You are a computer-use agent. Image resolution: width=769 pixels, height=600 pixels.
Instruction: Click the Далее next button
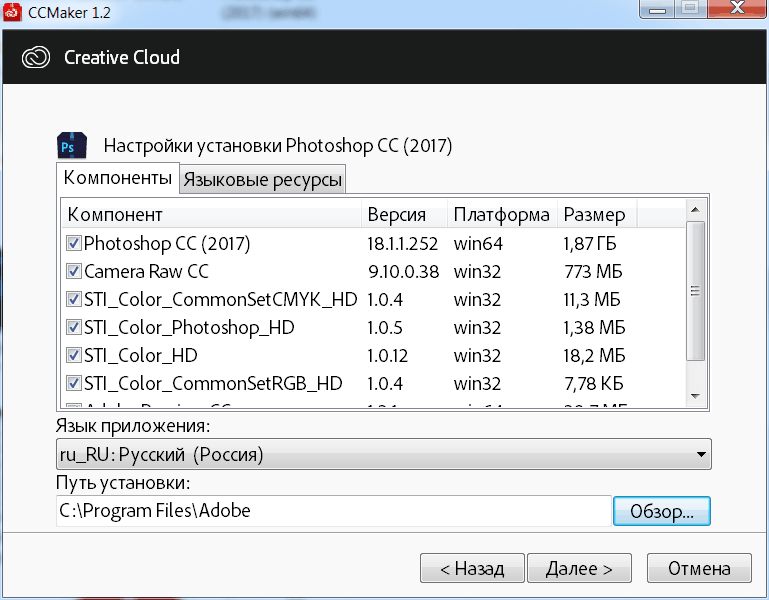pos(579,568)
